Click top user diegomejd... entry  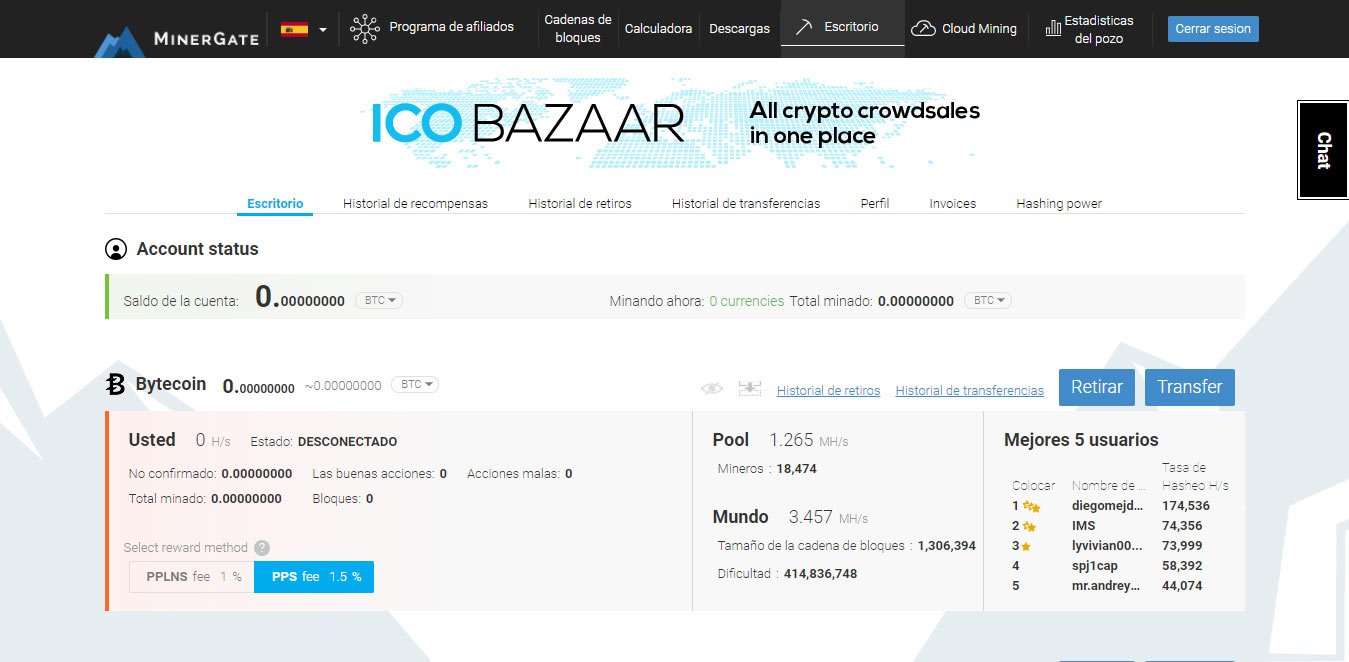[x=1106, y=506]
